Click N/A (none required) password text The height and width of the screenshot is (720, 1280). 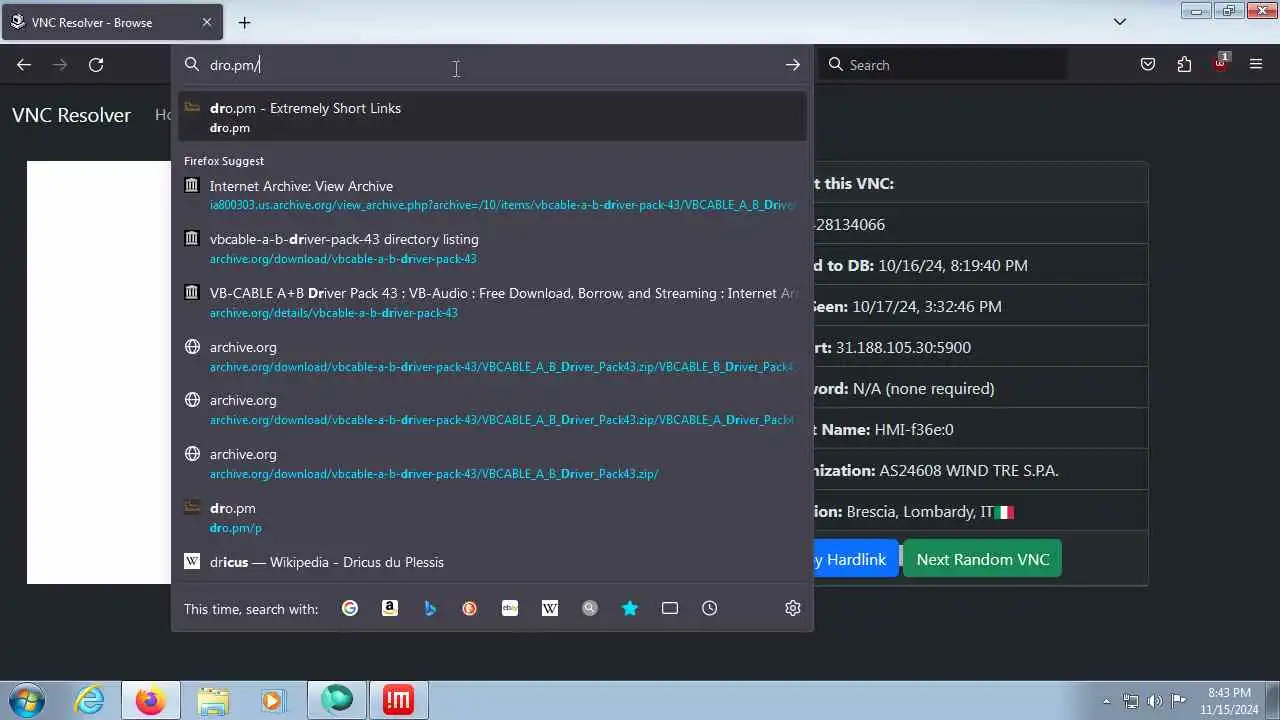923,388
